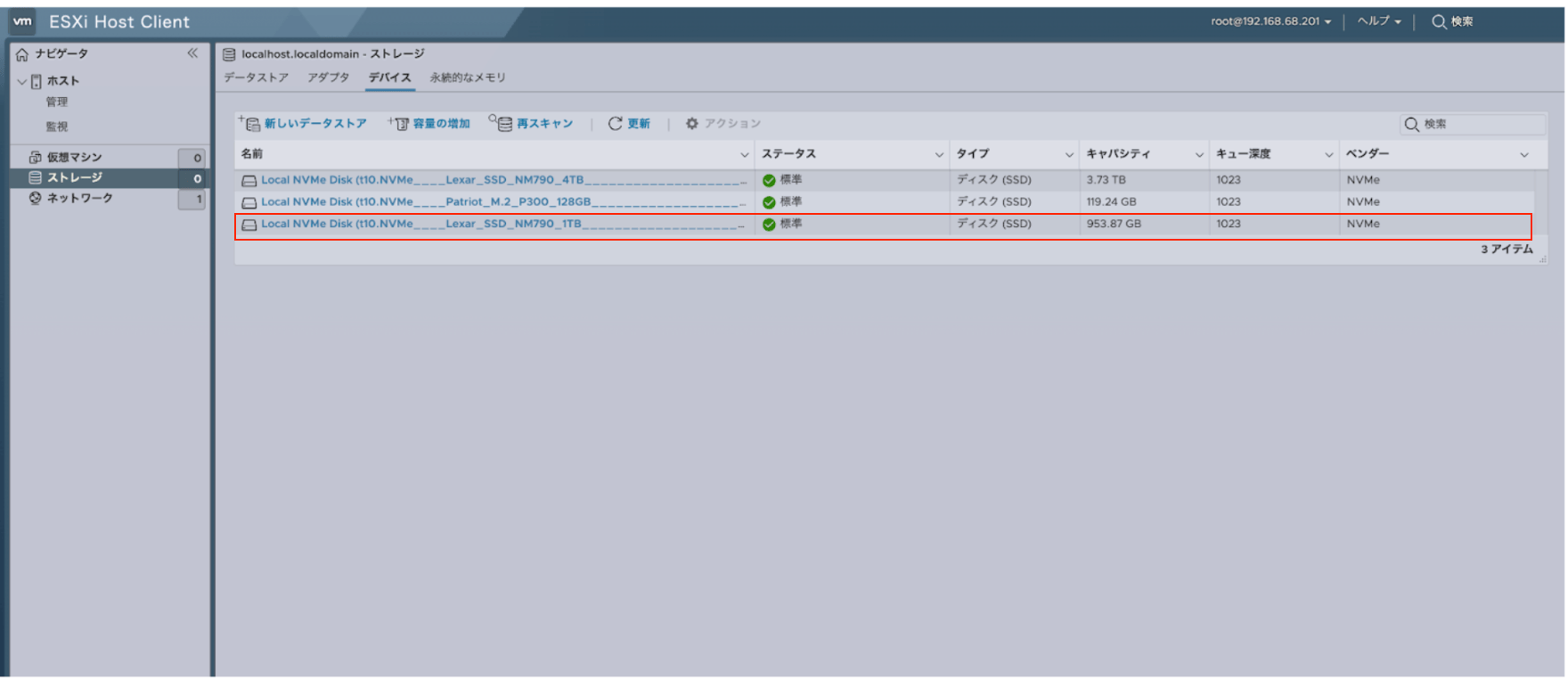Open the Lexar_SSD_NM790_1TB disk link
This screenshot has width=1568, height=679.
click(x=503, y=225)
